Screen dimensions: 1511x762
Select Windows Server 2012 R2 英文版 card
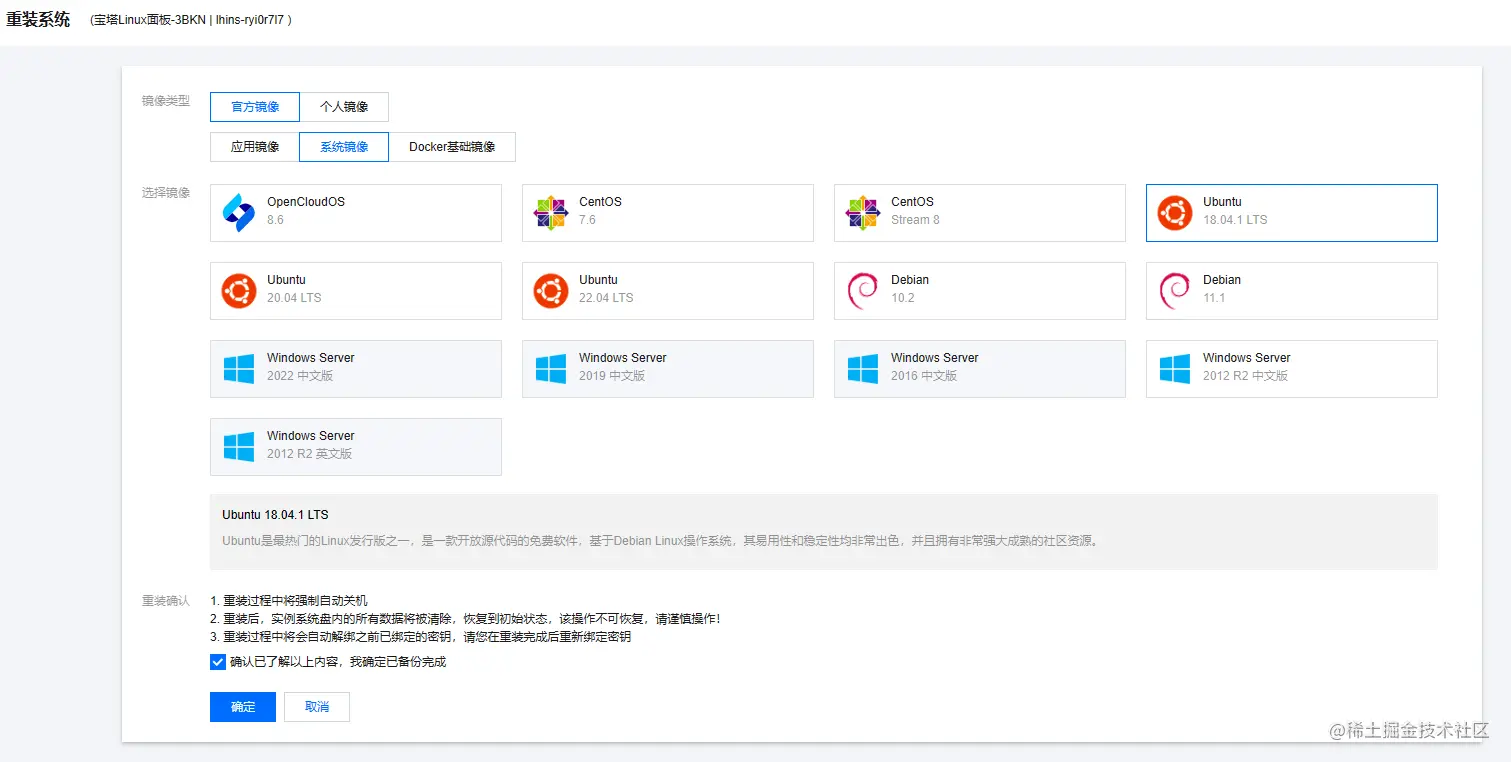click(x=356, y=447)
